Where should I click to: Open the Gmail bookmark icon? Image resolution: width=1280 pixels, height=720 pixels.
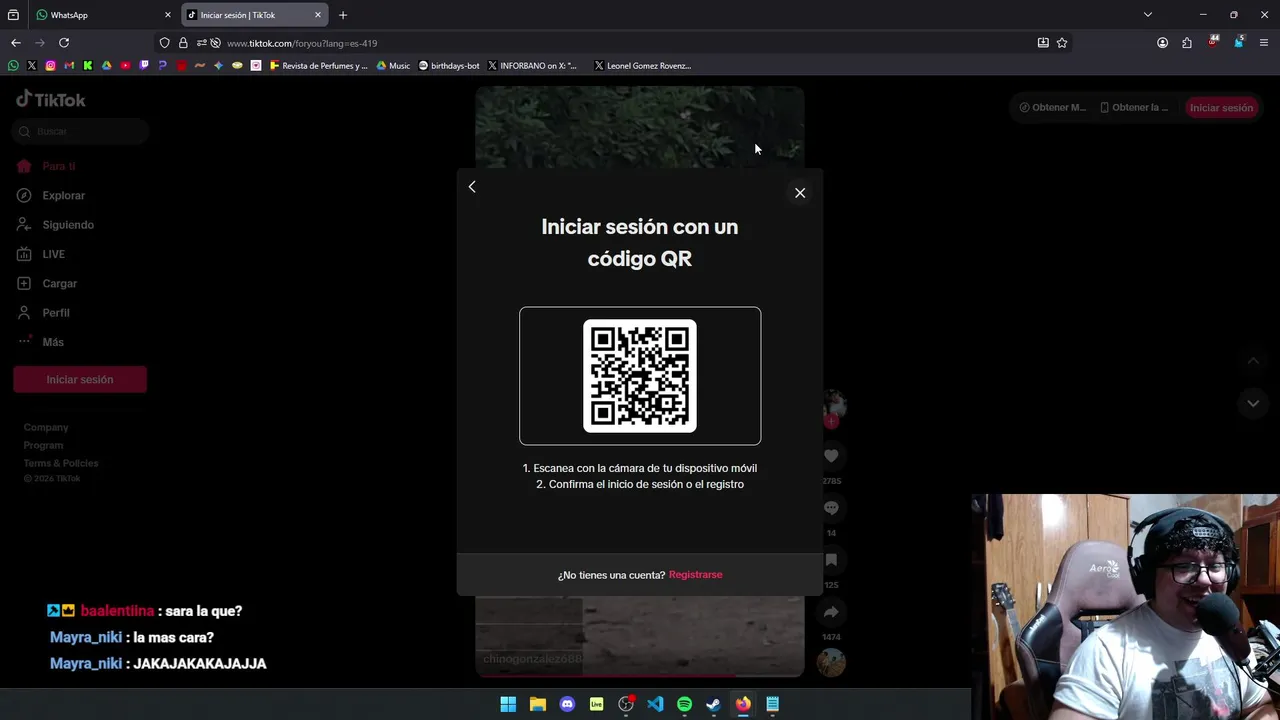click(x=69, y=66)
